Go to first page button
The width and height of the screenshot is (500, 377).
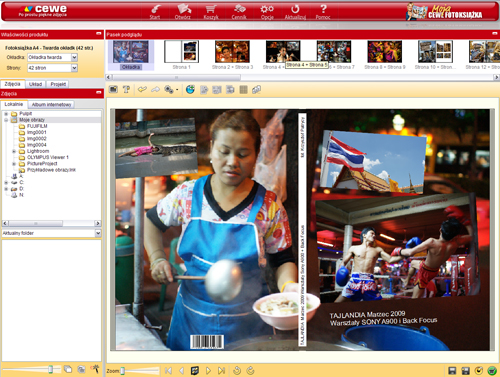168,370
